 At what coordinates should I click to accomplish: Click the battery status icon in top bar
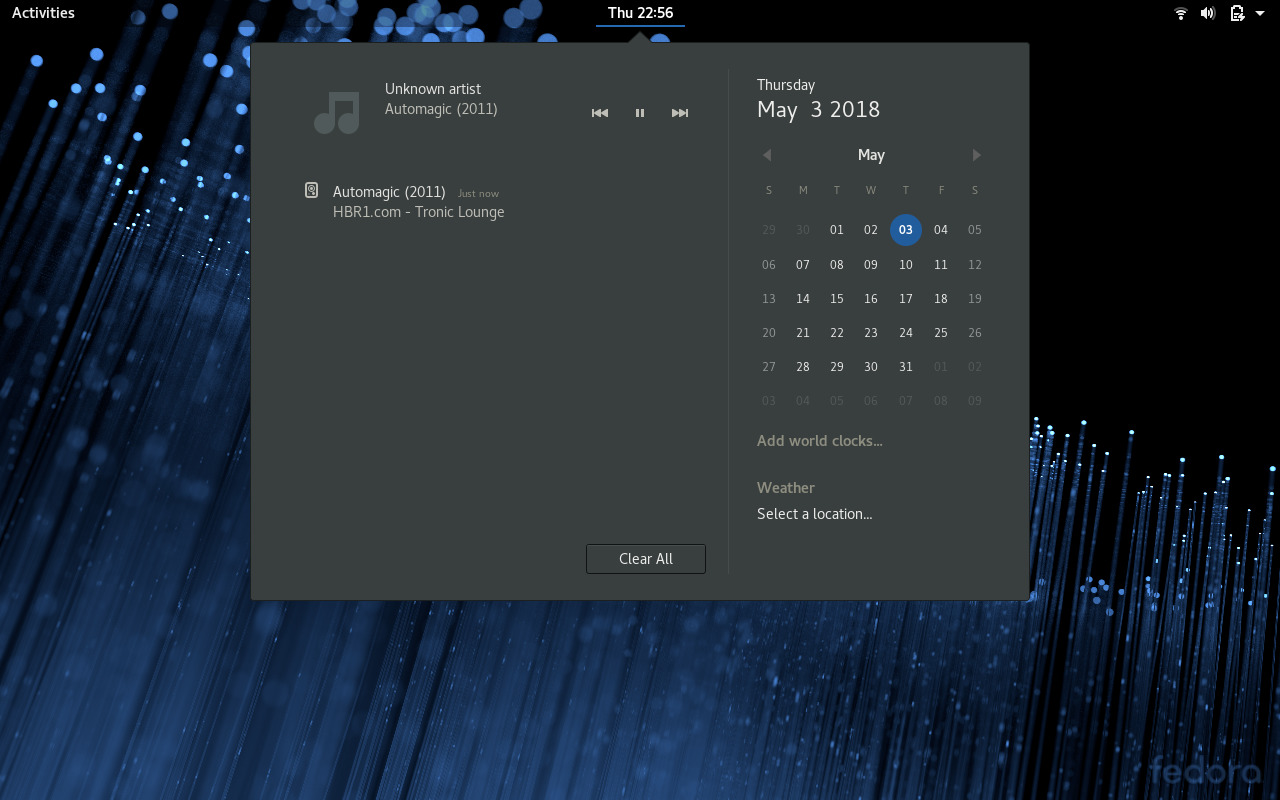click(x=1235, y=13)
